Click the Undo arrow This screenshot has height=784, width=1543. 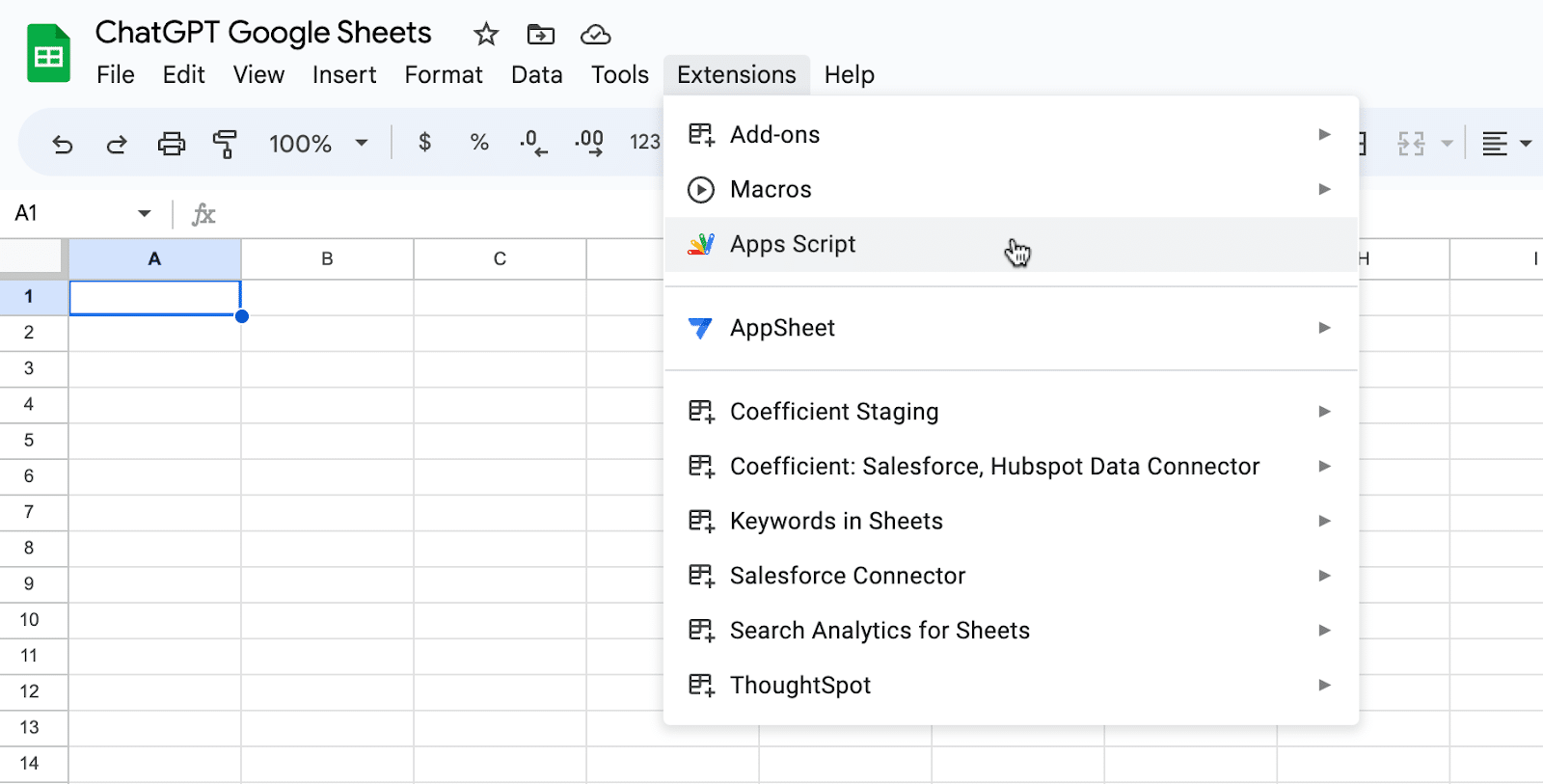[x=63, y=144]
